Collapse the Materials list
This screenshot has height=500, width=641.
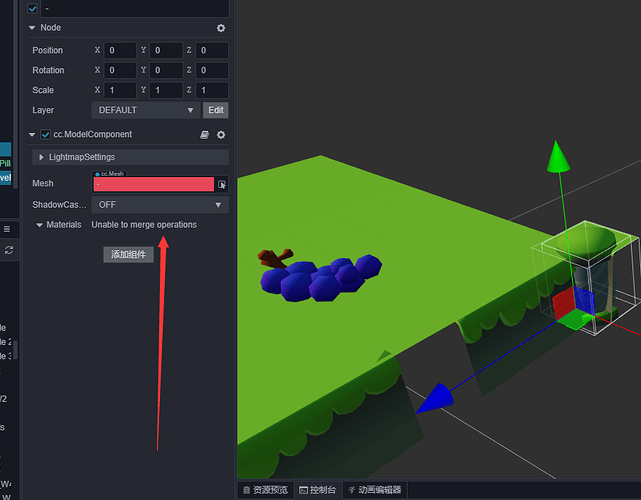pyautogui.click(x=39, y=225)
